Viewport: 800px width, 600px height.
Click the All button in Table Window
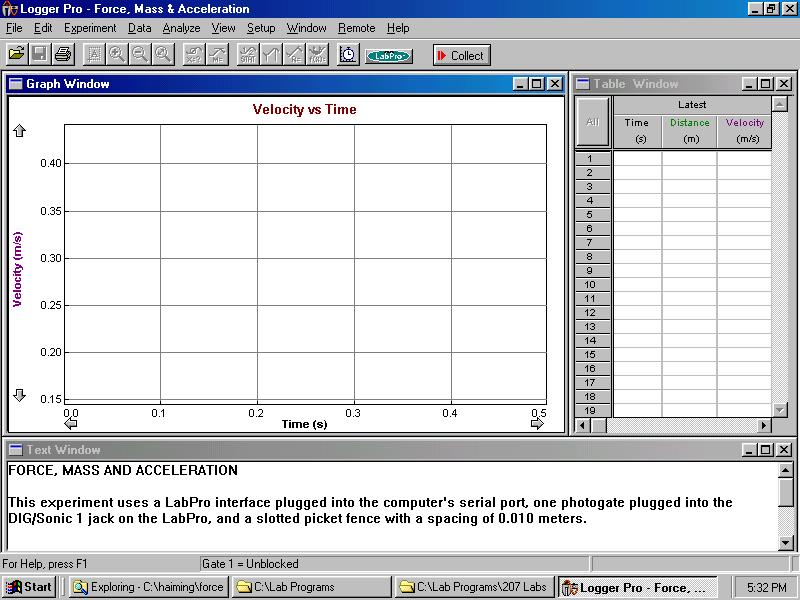click(x=592, y=122)
